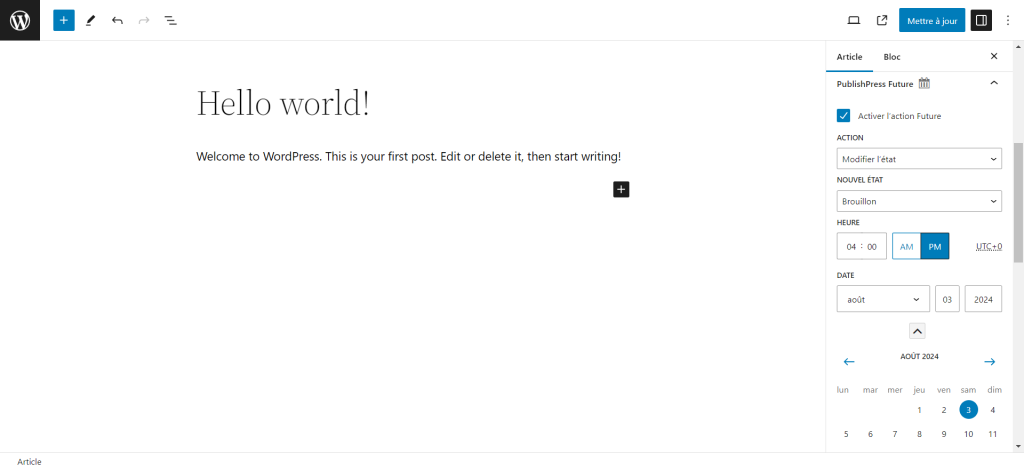
Task: Open the Nouvel état dropdown Brouillon
Action: pyautogui.click(x=919, y=201)
